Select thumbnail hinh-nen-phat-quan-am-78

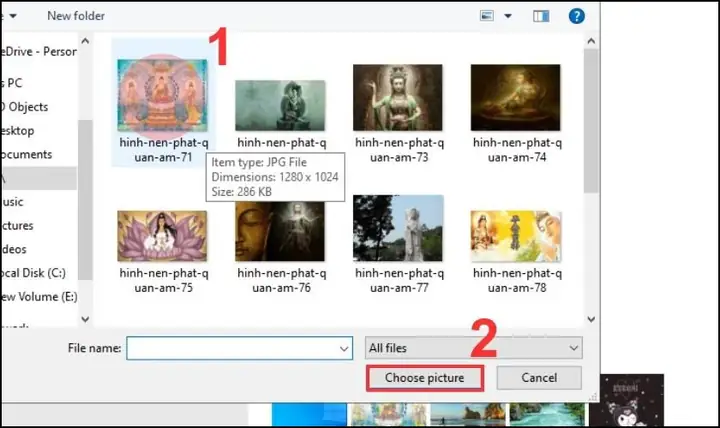pyautogui.click(x=516, y=236)
